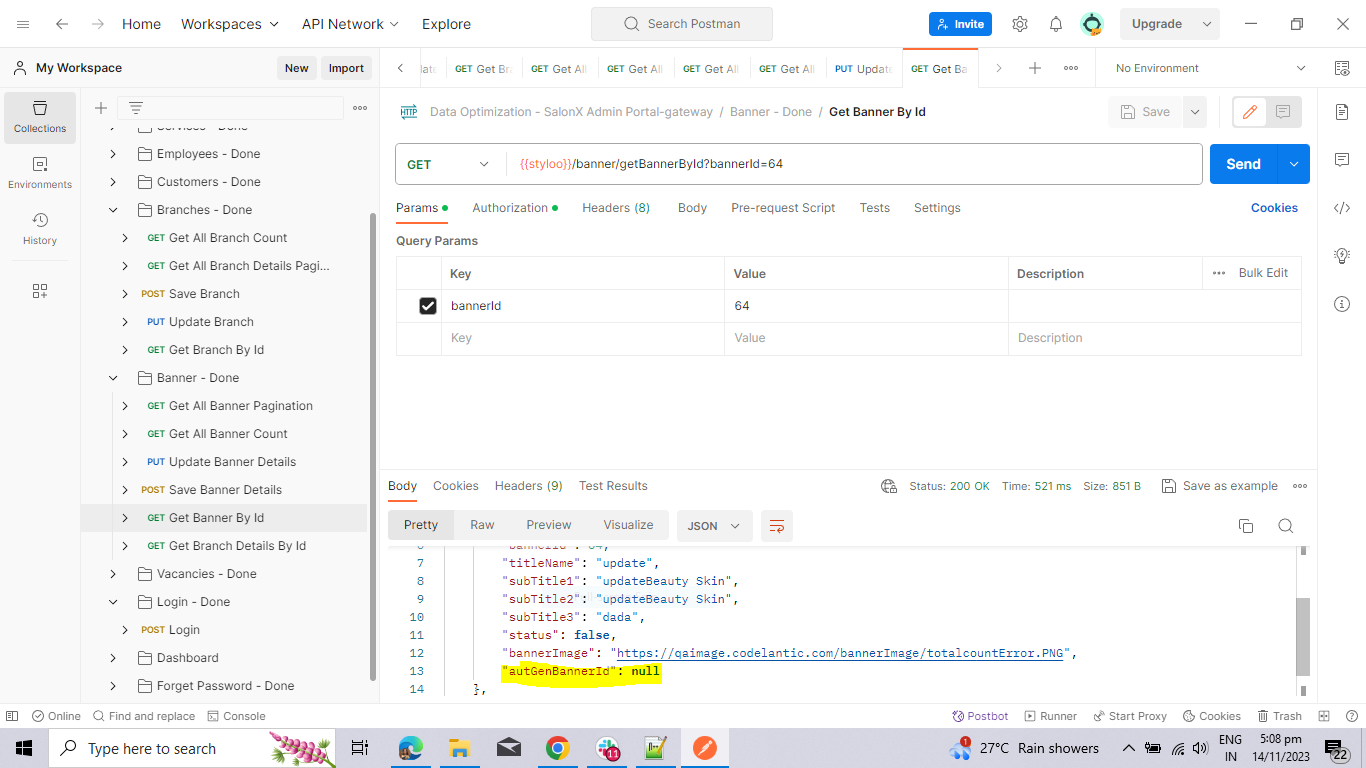Open the Tests tab
The image size is (1366, 768).
(874, 208)
